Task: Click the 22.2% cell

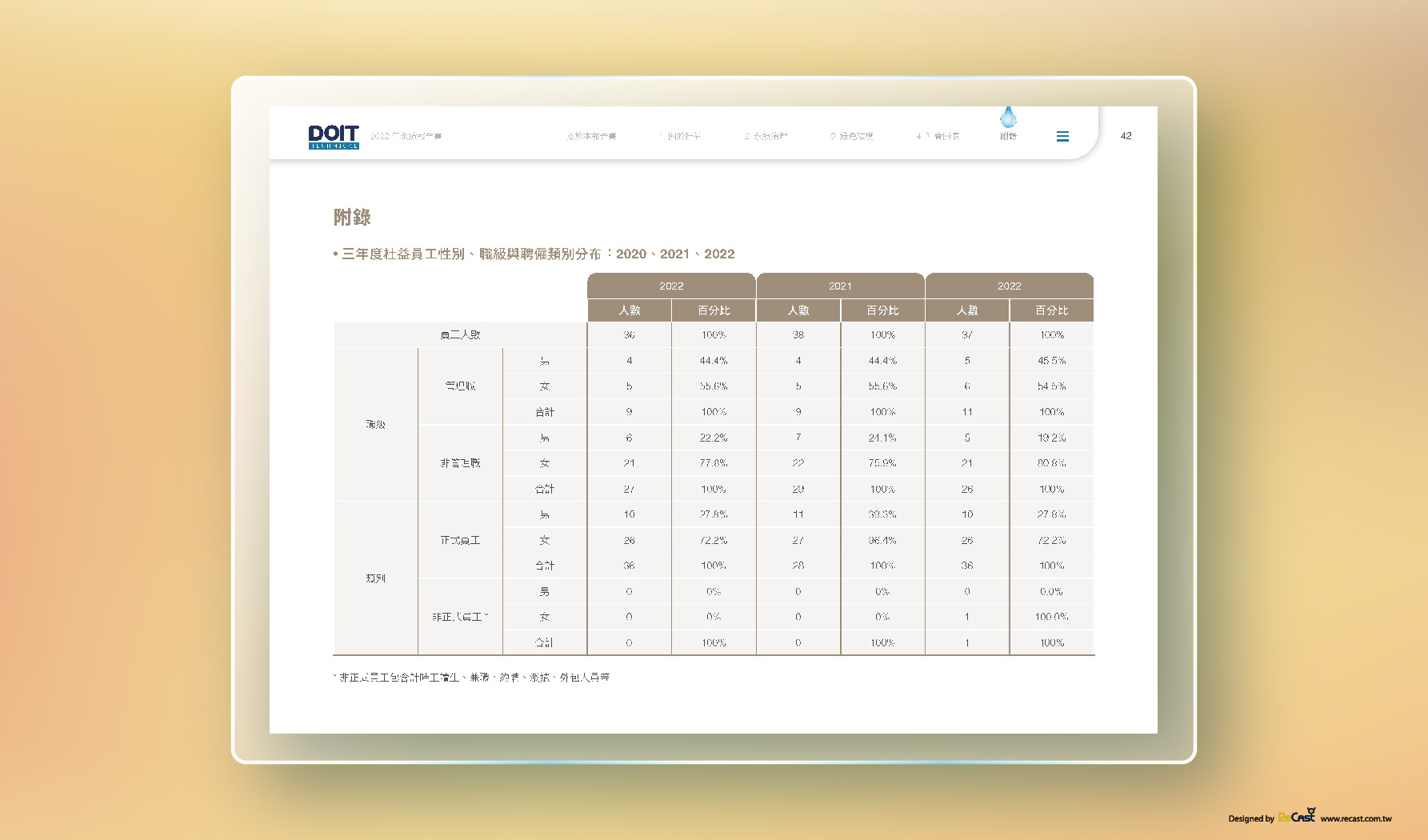Action: [x=714, y=438]
